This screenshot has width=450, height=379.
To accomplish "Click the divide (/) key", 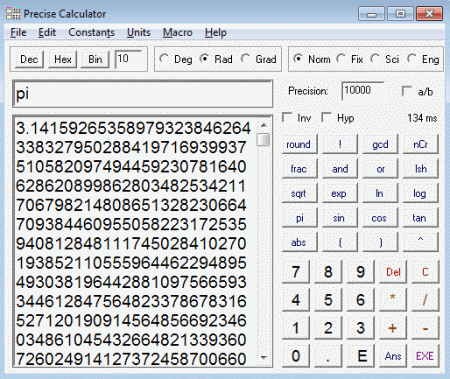I will pyautogui.click(x=425, y=300).
